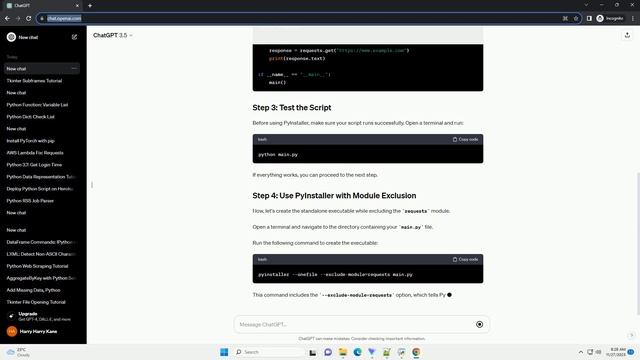Click the page's vertical scrollbar

[x=638, y=243]
